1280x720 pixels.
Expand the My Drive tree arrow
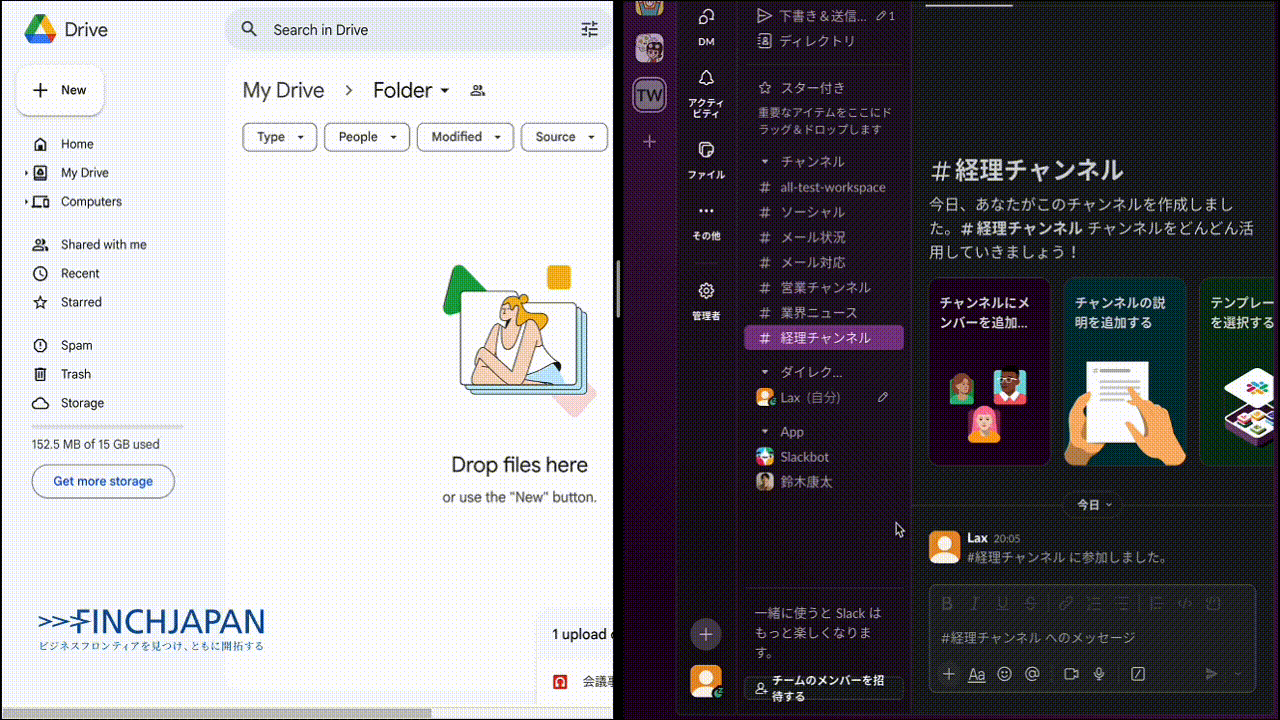[26, 173]
